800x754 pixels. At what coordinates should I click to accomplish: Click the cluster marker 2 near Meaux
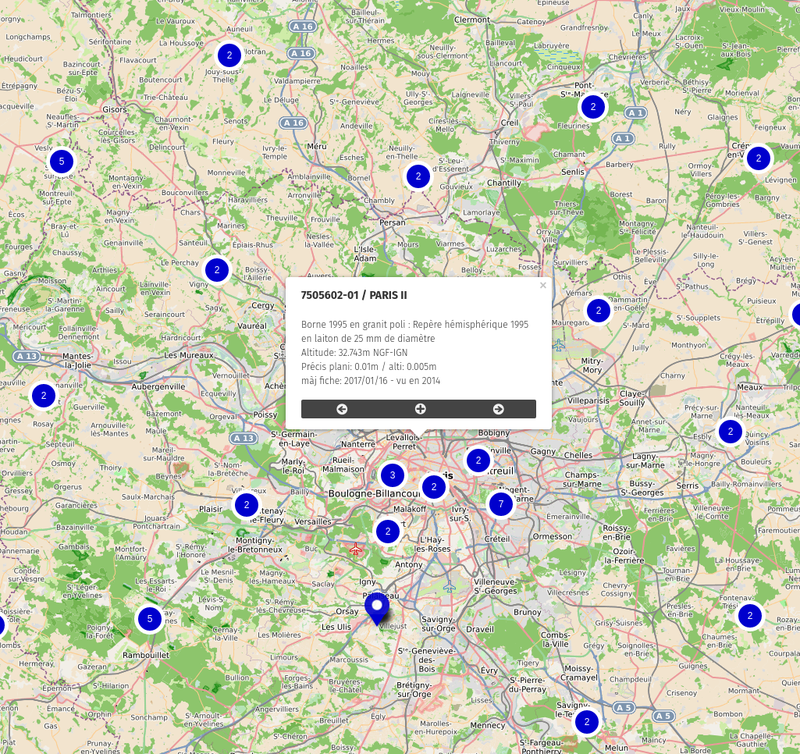pyautogui.click(x=730, y=432)
